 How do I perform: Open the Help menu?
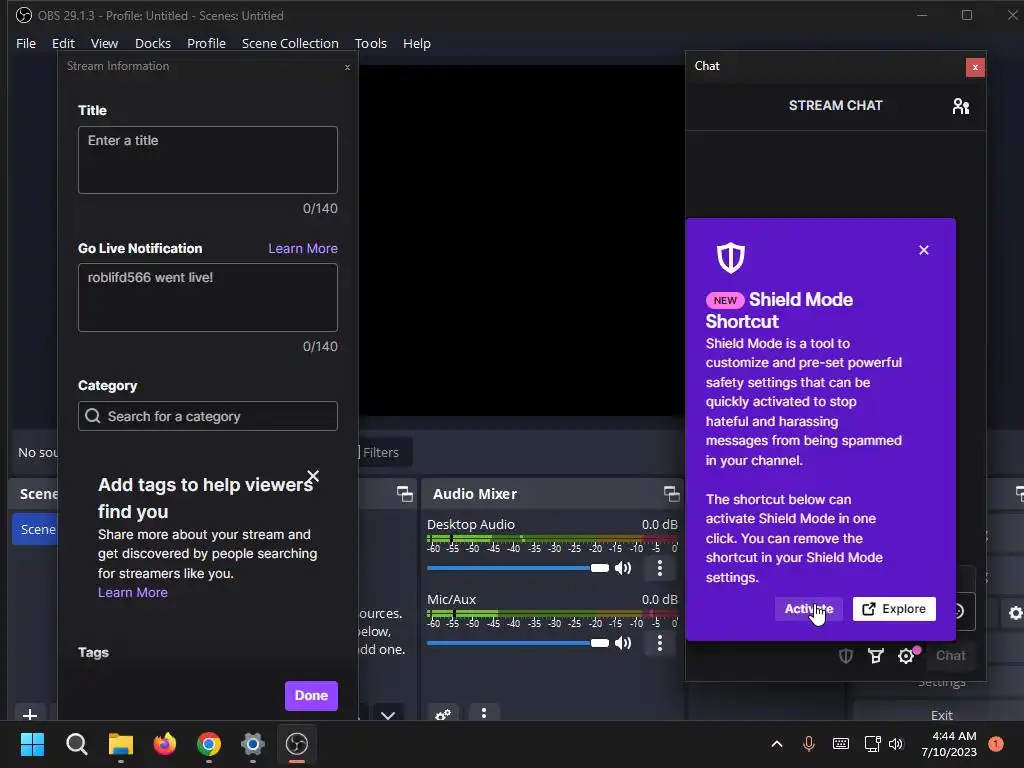(x=417, y=44)
